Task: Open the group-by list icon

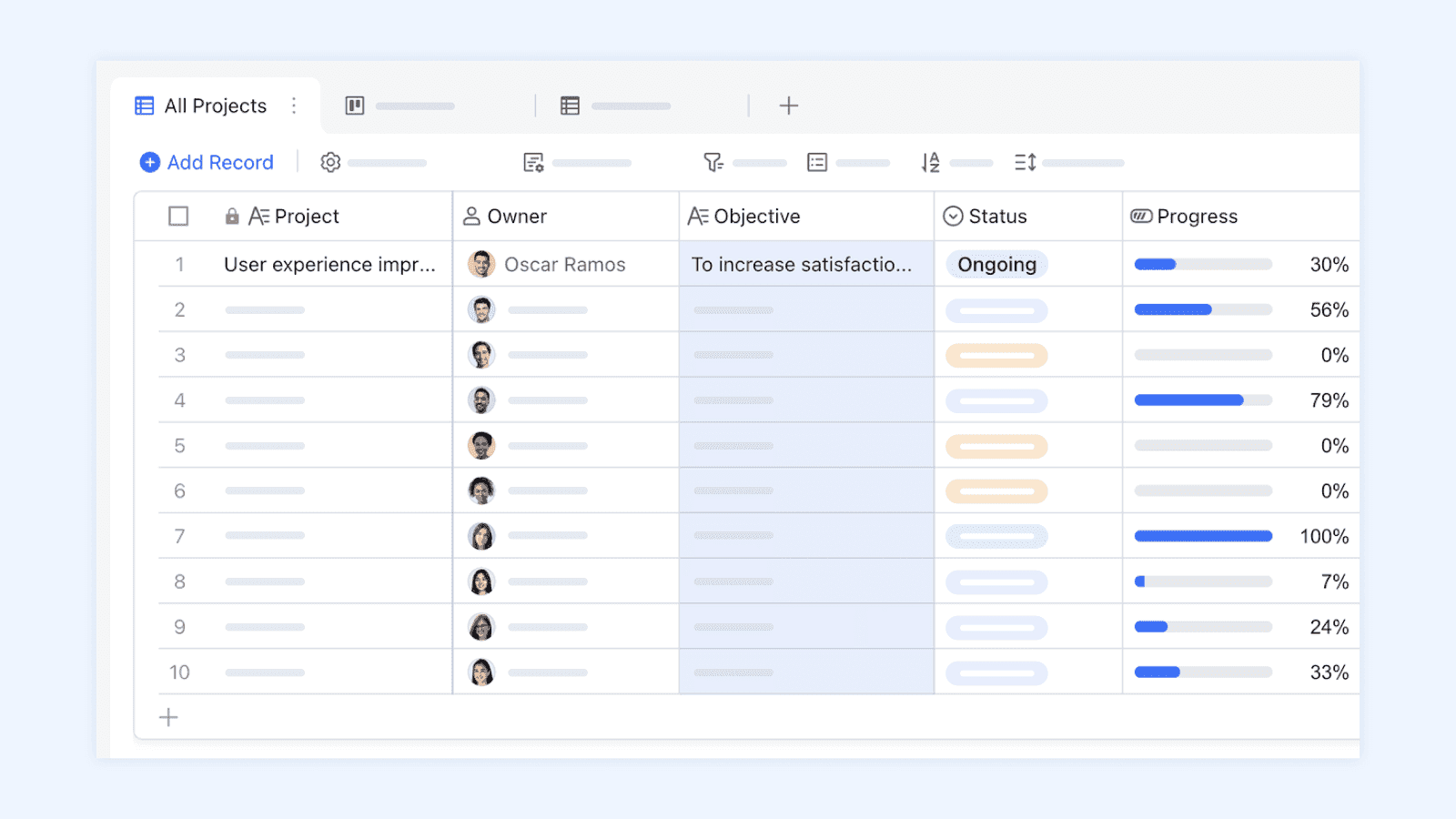Action: click(816, 162)
